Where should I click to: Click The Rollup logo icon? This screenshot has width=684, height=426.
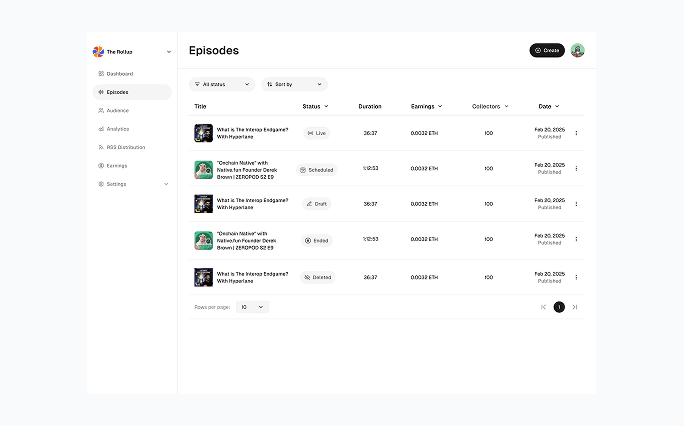pyautogui.click(x=98, y=51)
